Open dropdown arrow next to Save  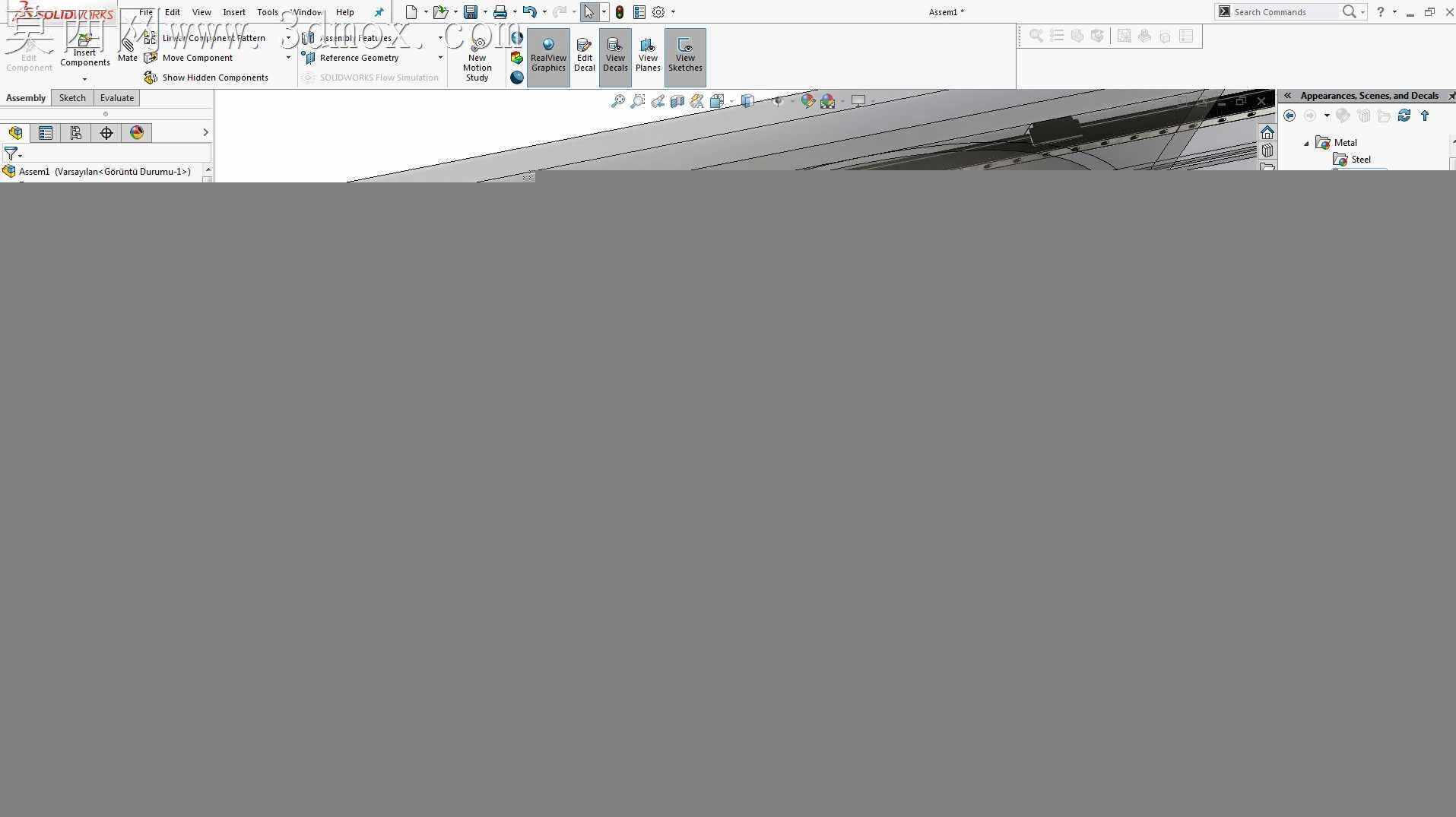tap(485, 12)
